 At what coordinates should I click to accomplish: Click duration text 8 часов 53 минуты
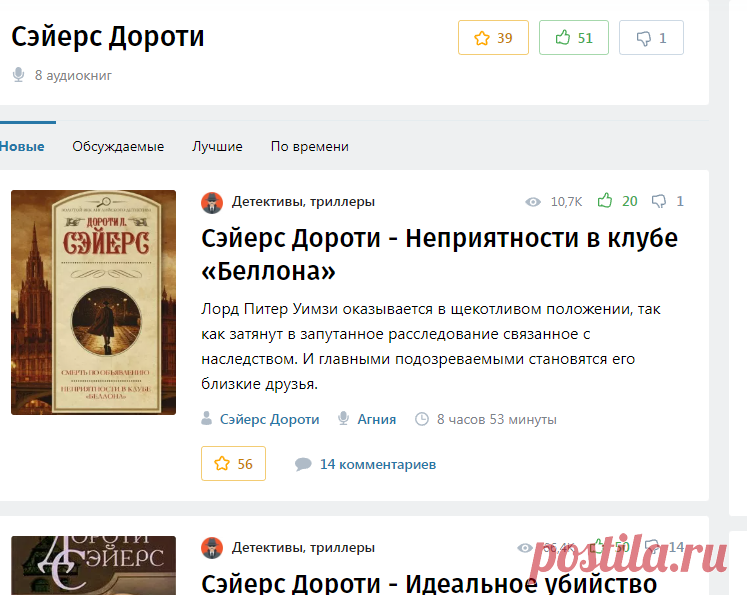tap(497, 419)
